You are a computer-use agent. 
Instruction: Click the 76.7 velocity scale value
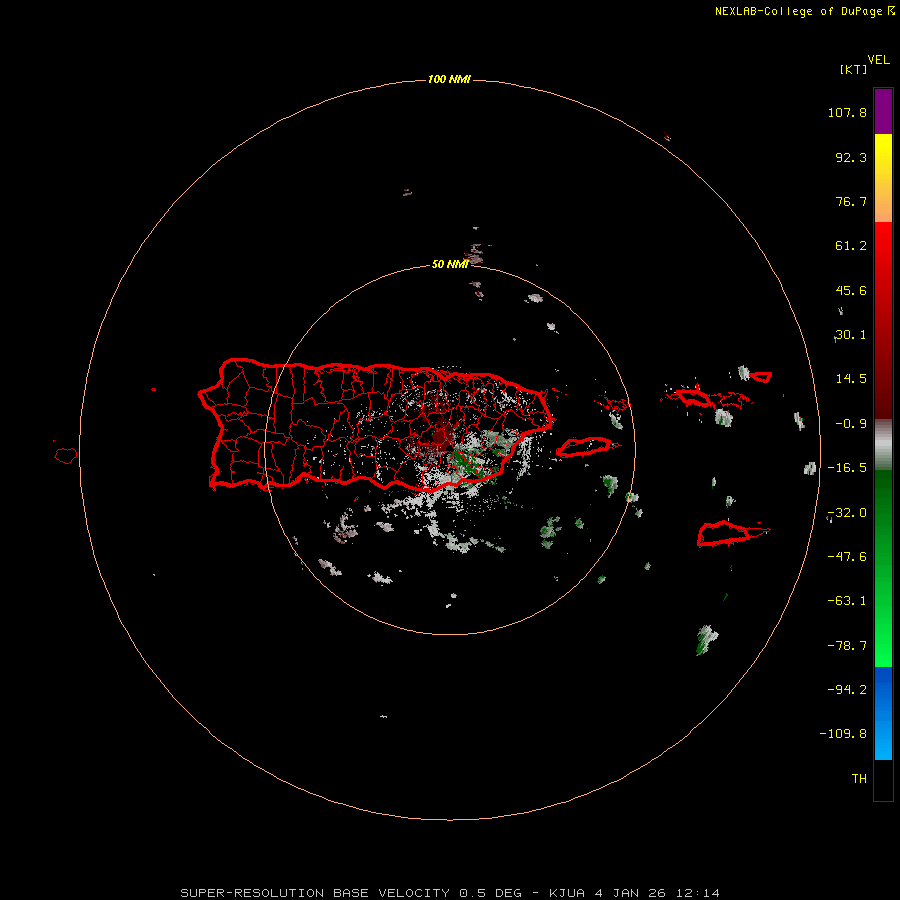(x=851, y=201)
